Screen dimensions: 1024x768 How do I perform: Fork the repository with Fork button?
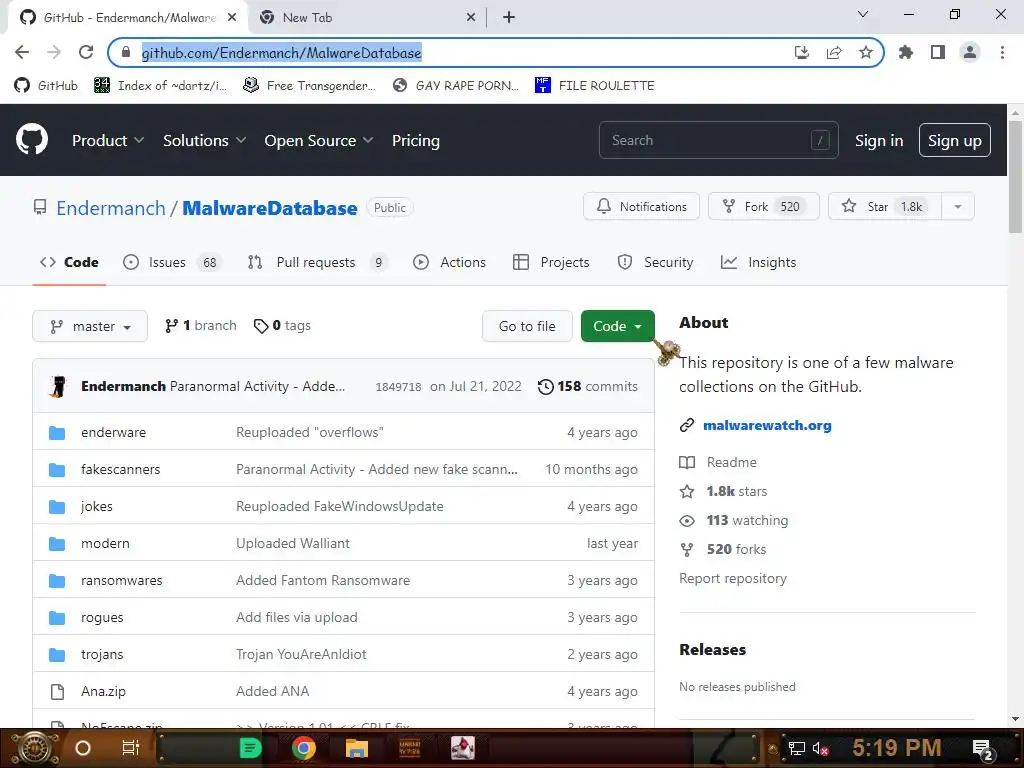coord(763,206)
